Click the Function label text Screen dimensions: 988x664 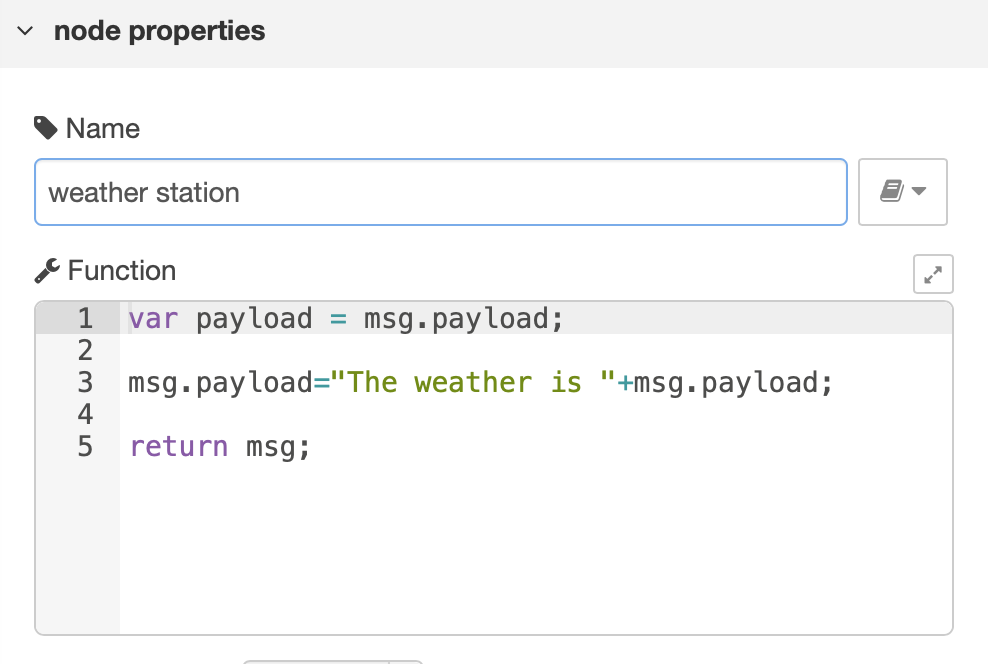coord(121,271)
